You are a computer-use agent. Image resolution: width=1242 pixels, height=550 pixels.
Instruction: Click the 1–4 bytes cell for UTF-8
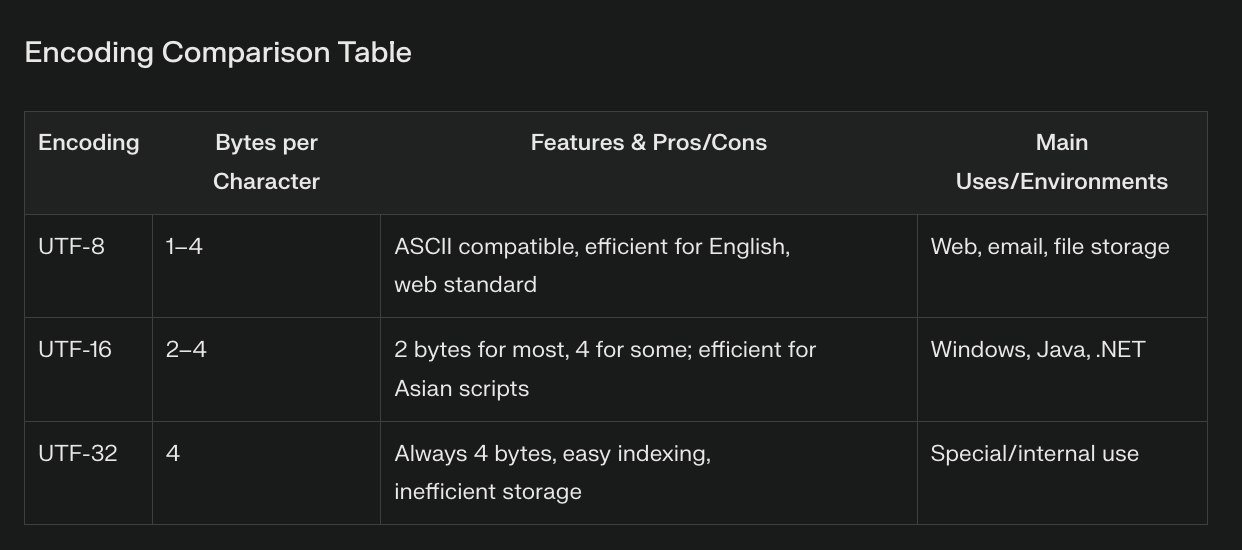[x=184, y=246]
